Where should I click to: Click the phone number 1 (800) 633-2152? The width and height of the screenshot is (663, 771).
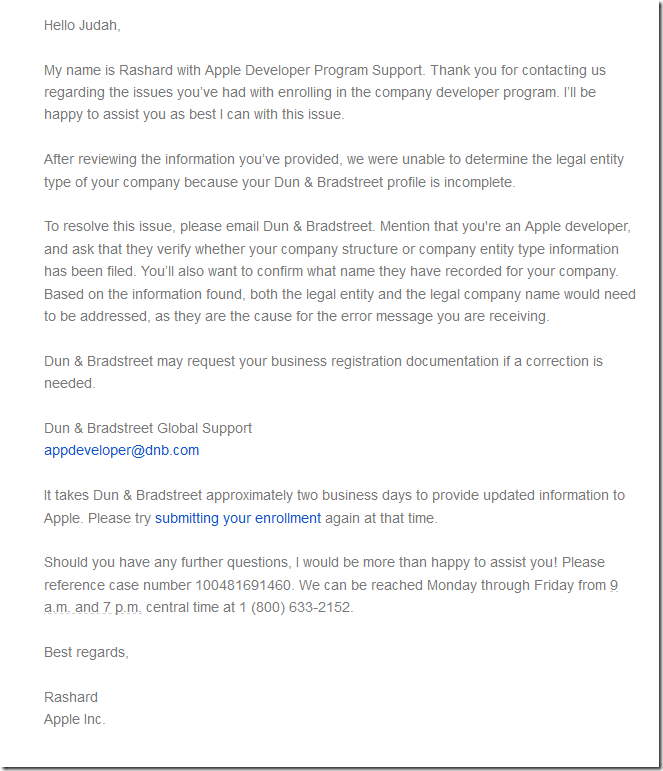(303, 607)
